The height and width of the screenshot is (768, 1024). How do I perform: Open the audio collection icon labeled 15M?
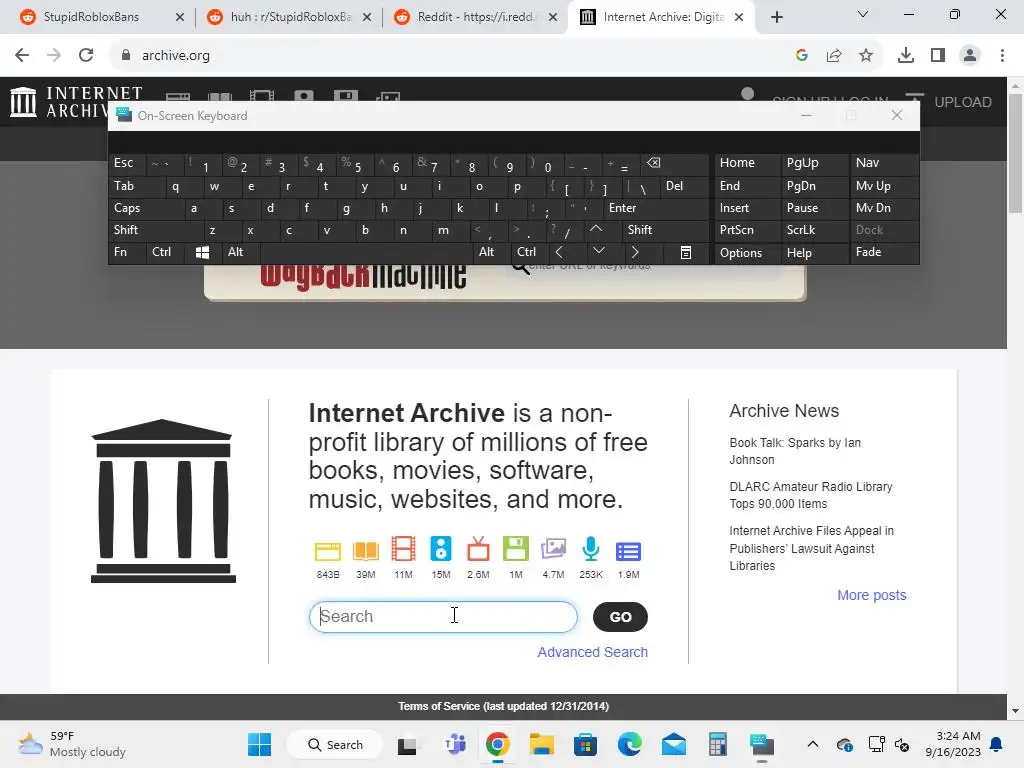pos(441,549)
